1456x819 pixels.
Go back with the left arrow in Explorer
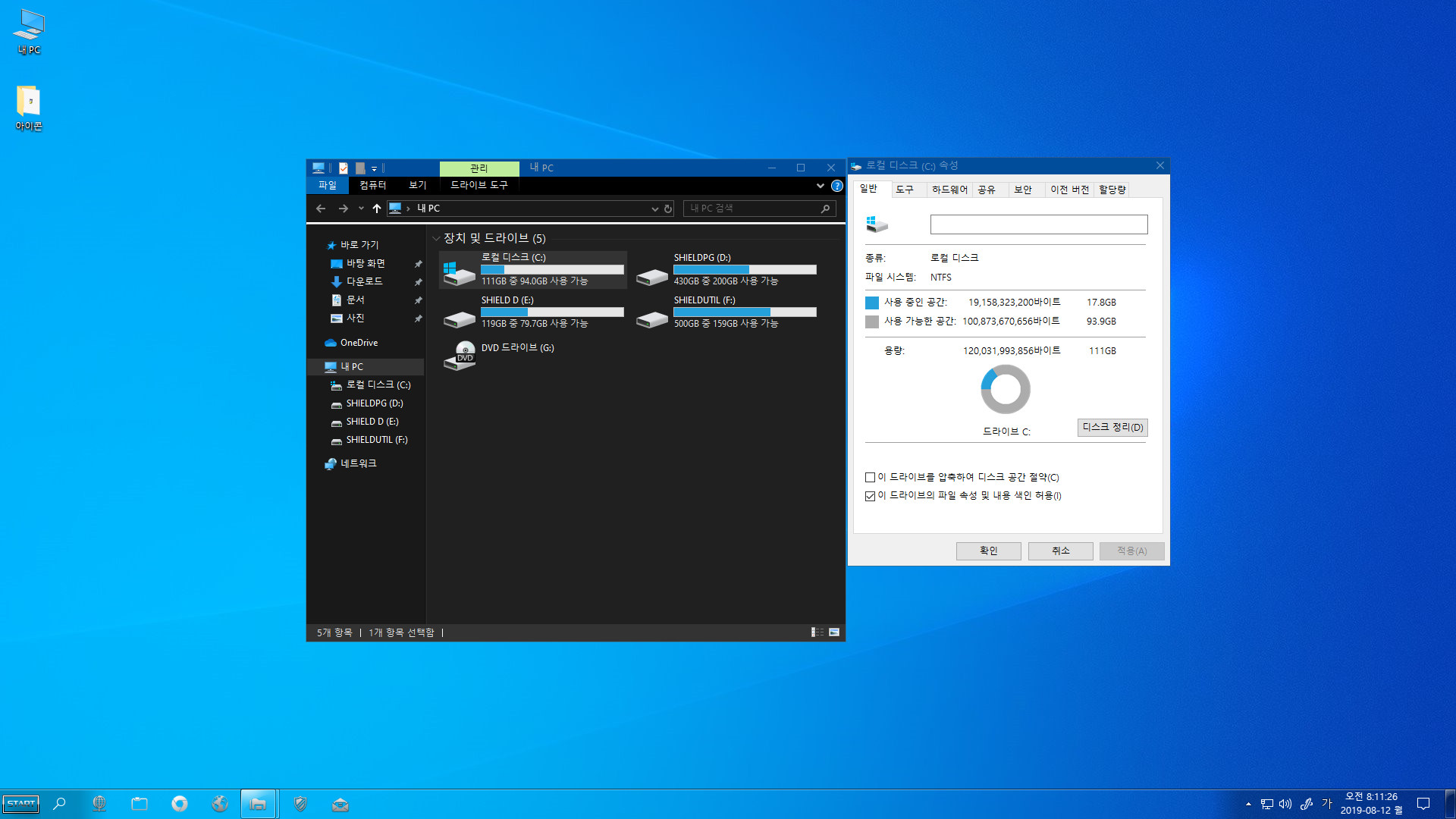[x=321, y=209]
